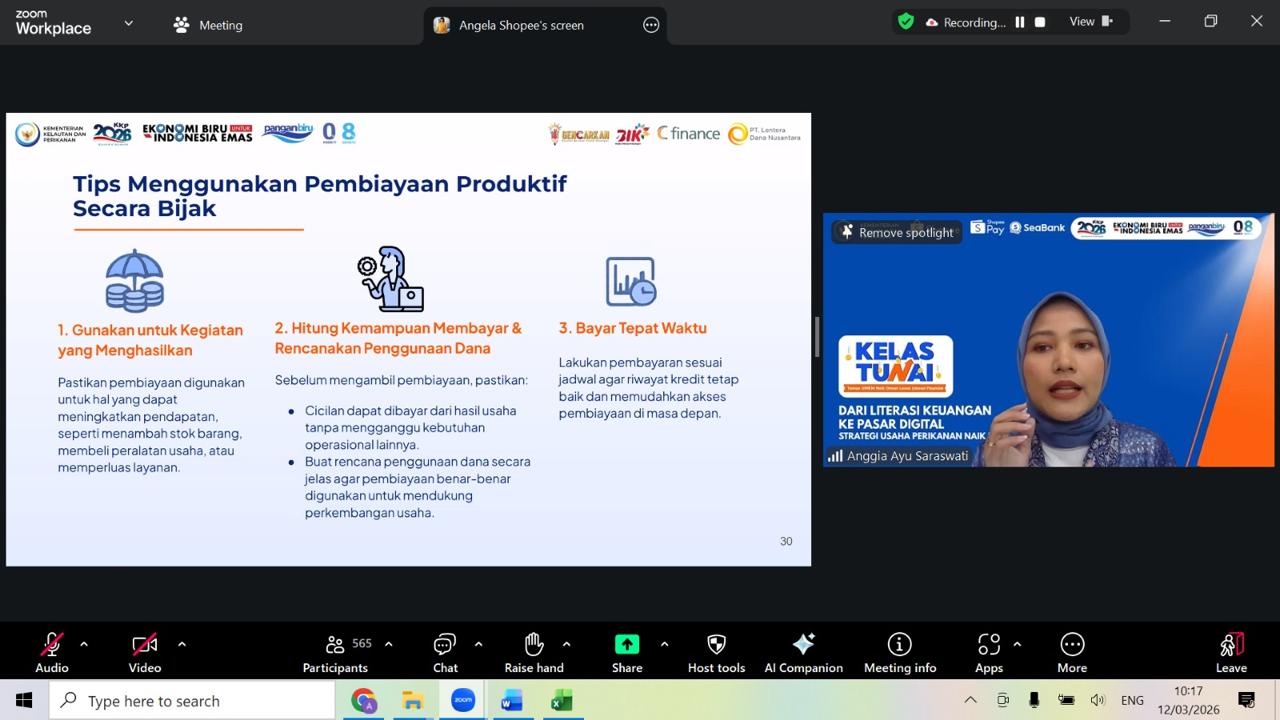Open the Zoom Workplace dropdown arrow
Viewport: 1280px width, 720px height.
click(128, 23)
